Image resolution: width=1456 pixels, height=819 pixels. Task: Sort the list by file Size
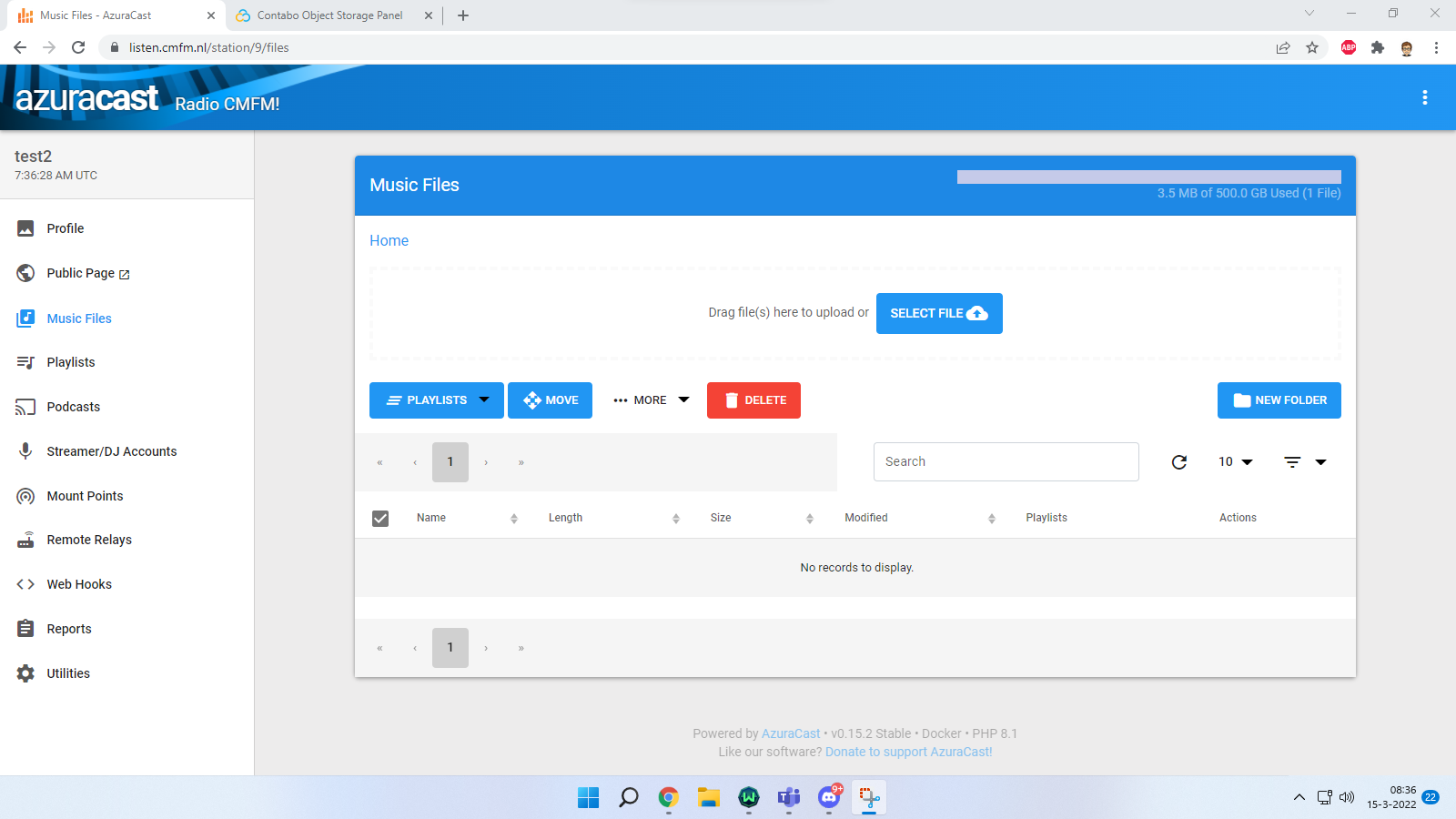(720, 517)
